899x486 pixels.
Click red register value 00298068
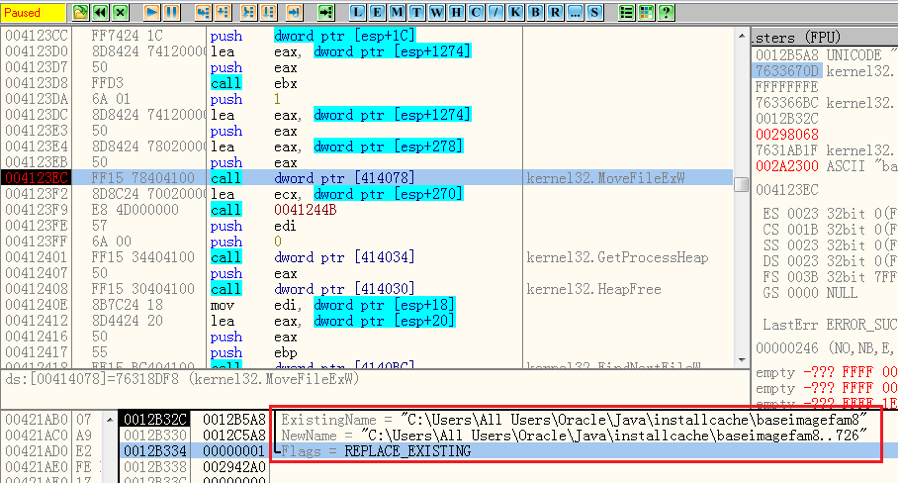(787, 135)
